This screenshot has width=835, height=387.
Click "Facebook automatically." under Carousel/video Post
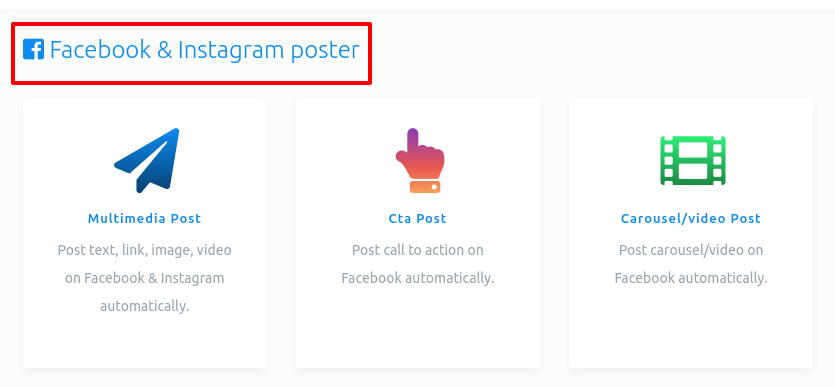pos(691,278)
